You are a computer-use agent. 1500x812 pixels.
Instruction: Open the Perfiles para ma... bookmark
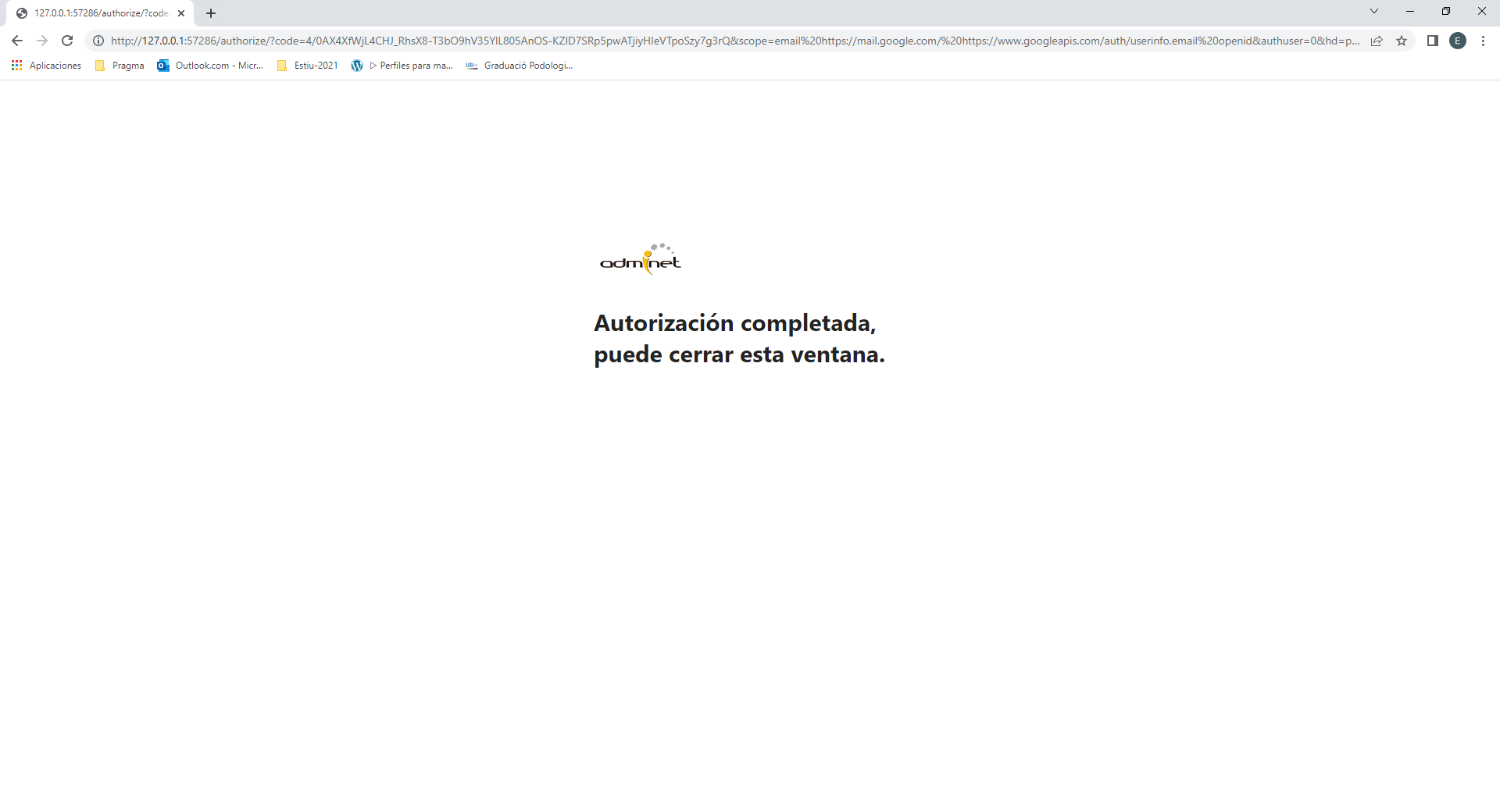click(x=402, y=66)
